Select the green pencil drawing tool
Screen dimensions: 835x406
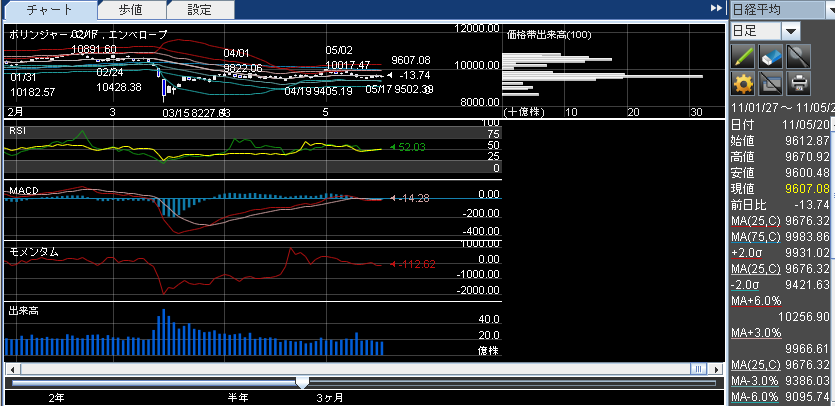pos(743,56)
